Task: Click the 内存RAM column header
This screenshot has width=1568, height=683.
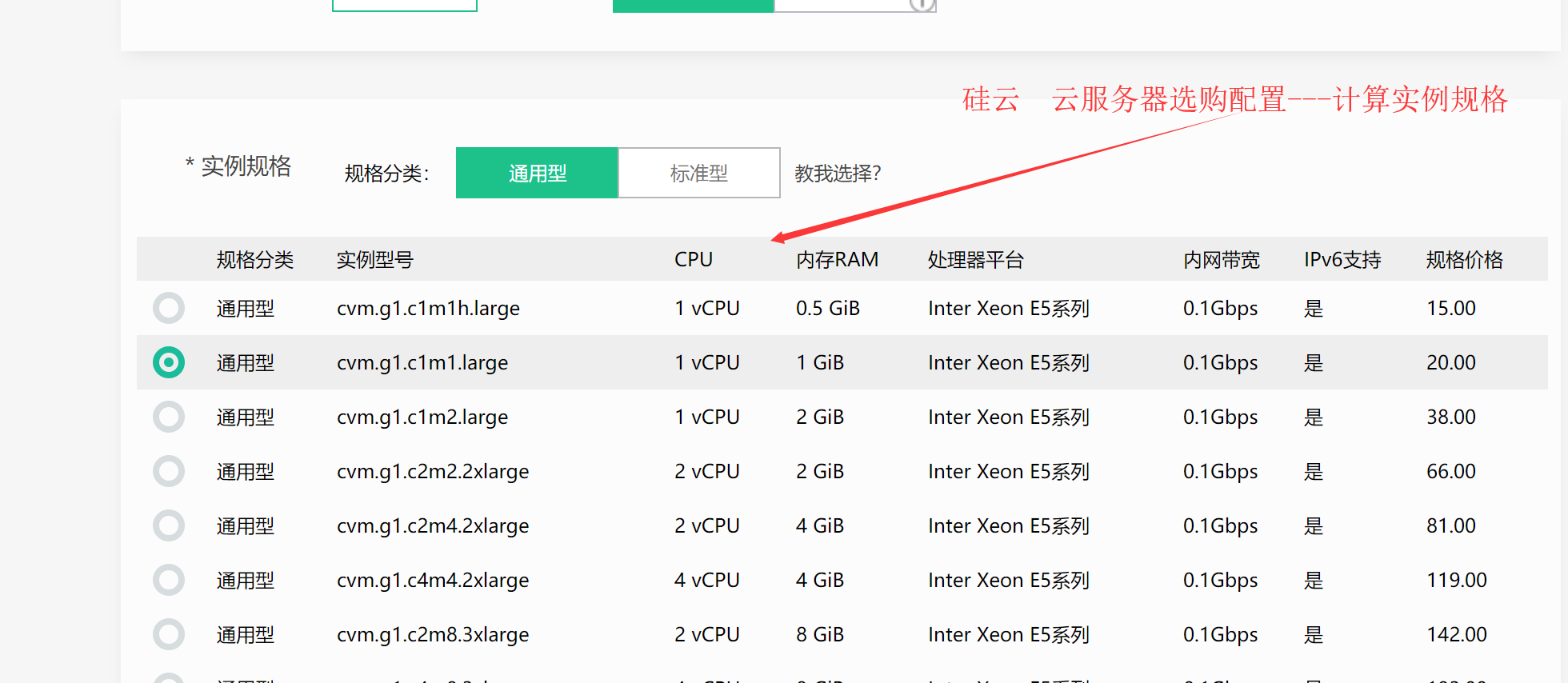Action: pos(837,260)
